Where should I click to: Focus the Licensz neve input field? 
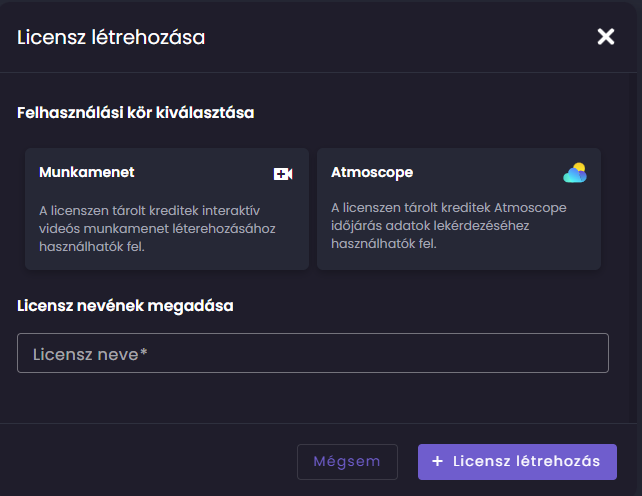(312, 353)
